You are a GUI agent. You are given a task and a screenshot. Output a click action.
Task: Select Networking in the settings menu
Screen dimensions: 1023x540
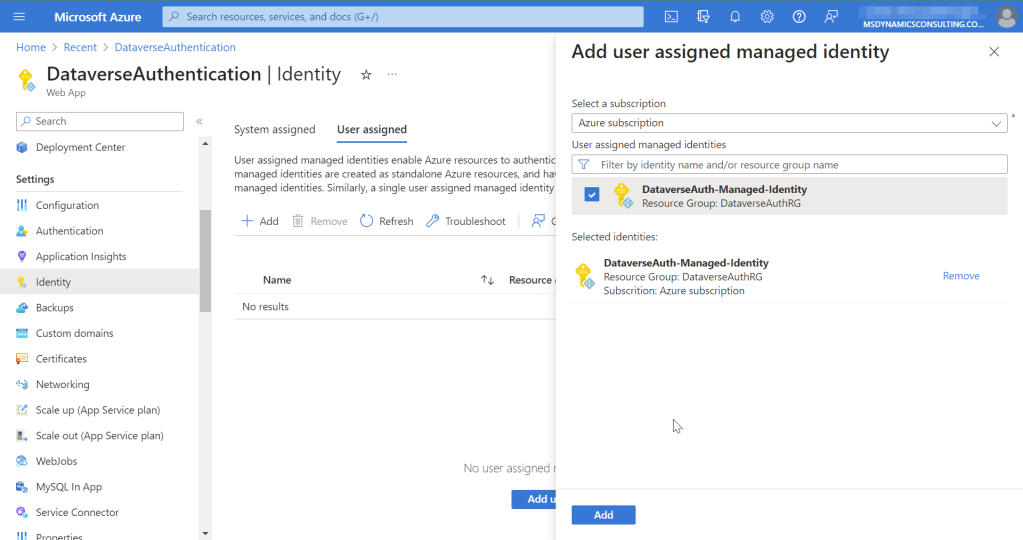[x=62, y=384]
